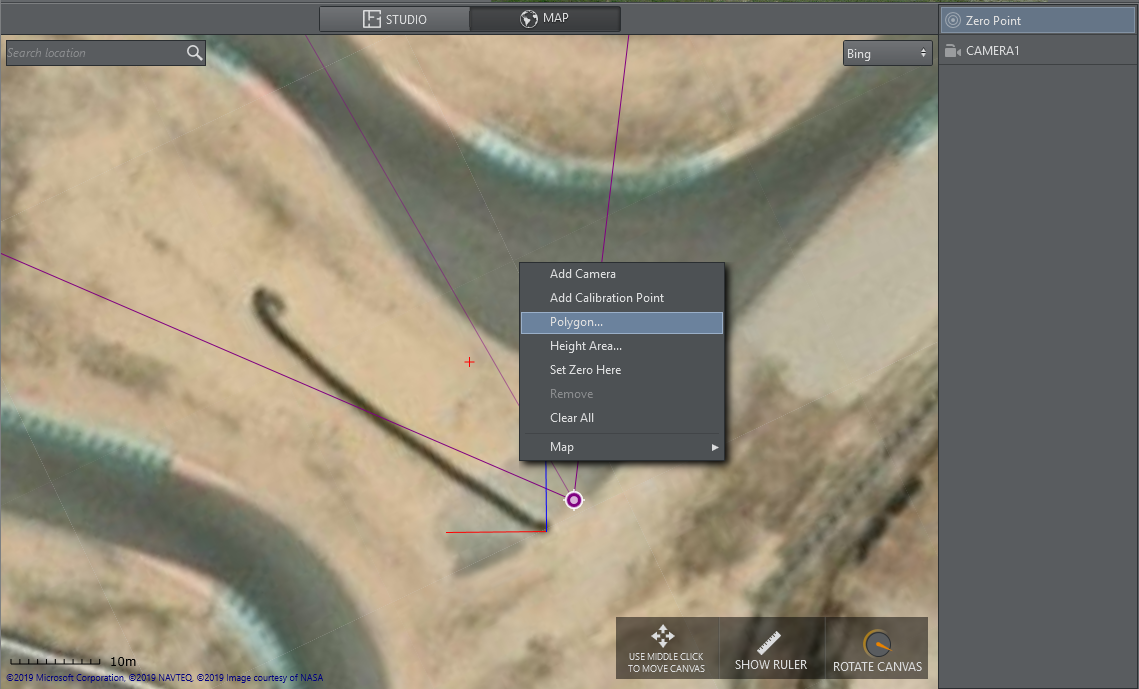Screen dimensions: 1139x689
Task: Click the Rotate Canvas dial icon
Action: tap(877, 642)
